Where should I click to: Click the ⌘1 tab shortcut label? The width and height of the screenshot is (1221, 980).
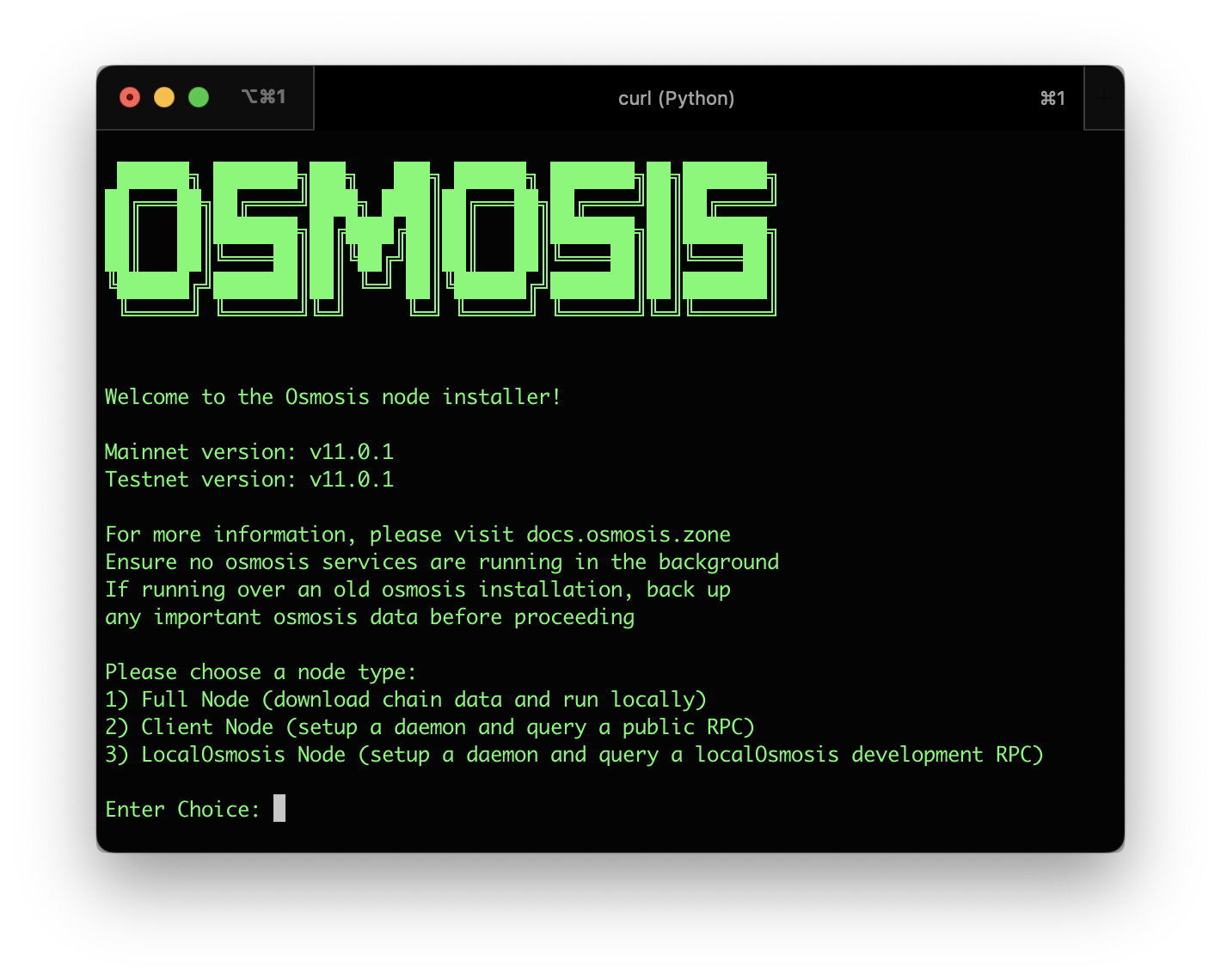[x=1052, y=99]
